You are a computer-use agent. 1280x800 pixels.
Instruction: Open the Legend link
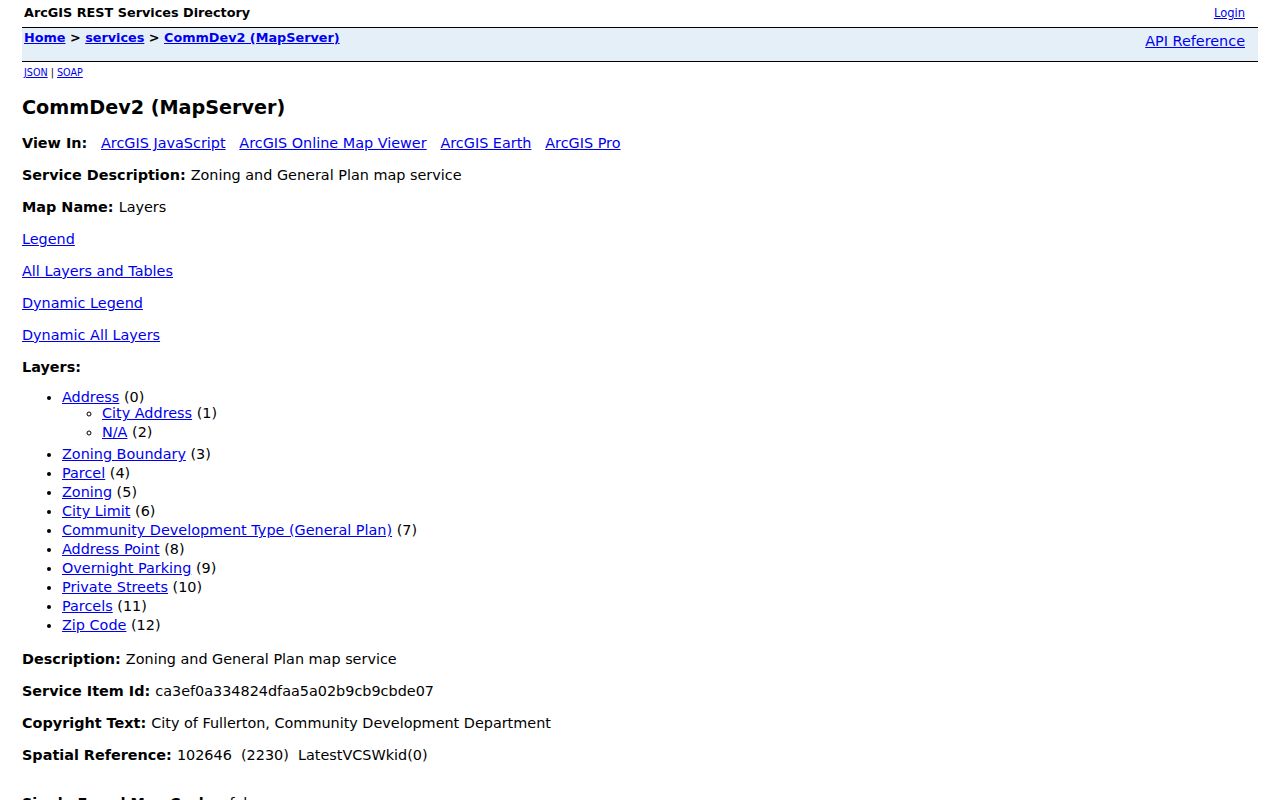pos(48,239)
